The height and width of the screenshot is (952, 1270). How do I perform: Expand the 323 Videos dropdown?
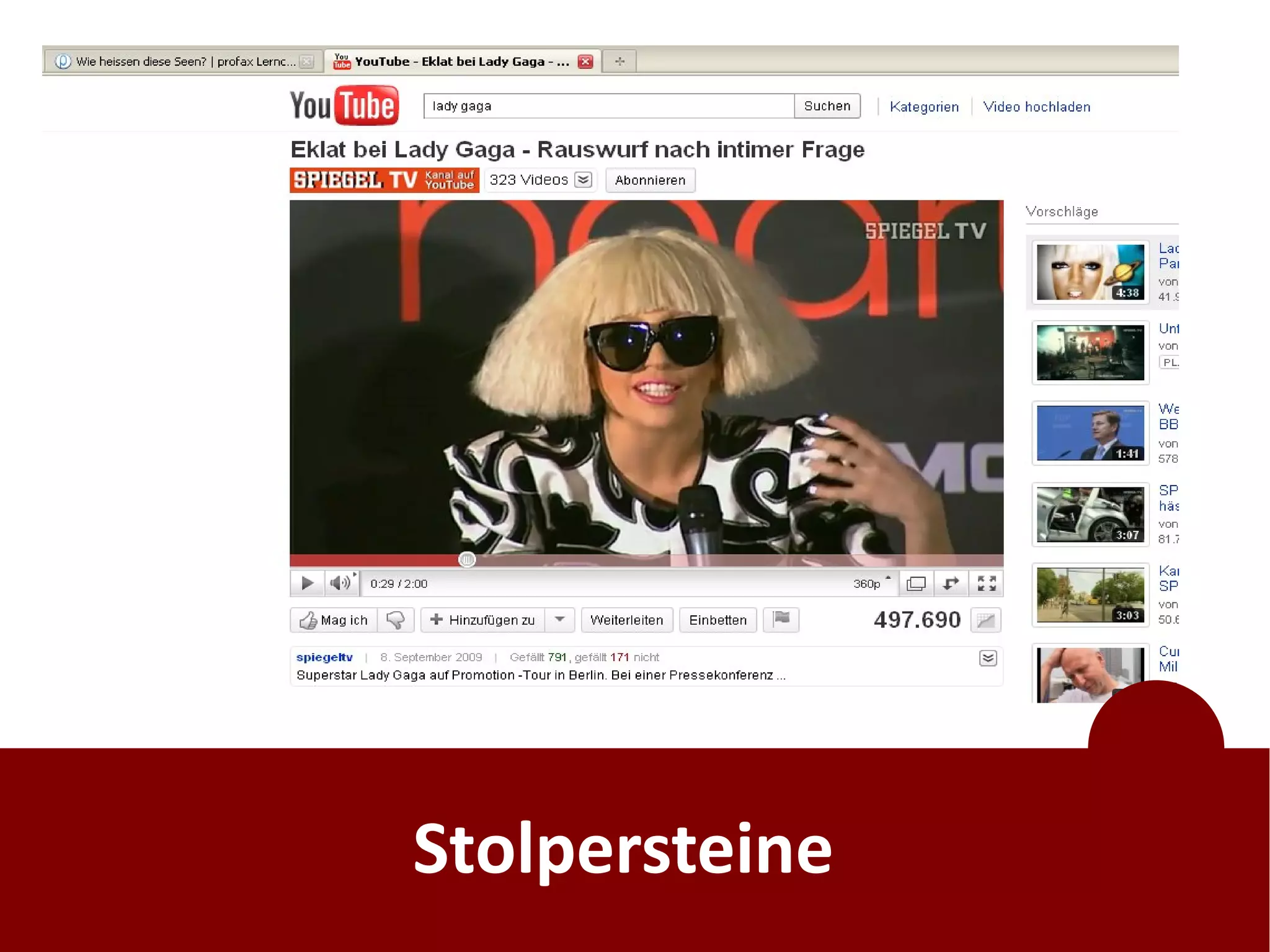click(583, 180)
